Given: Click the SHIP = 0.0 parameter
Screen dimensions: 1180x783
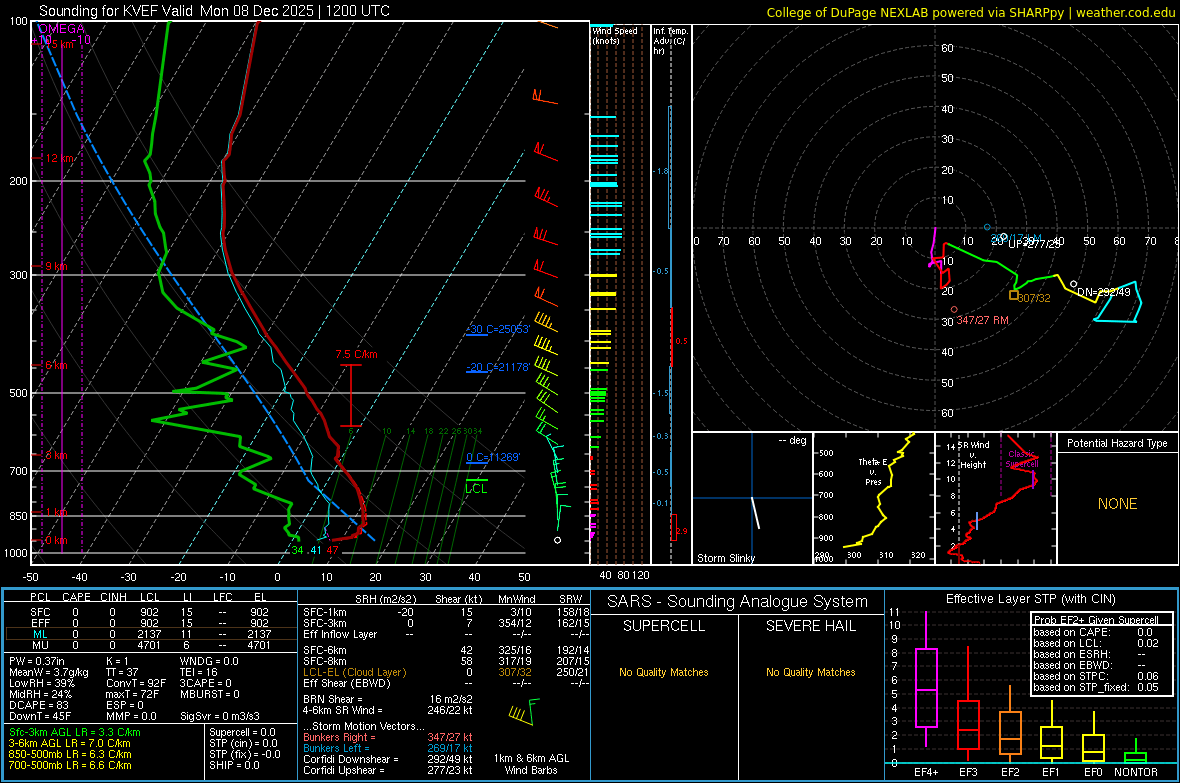Looking at the screenshot, I should pyautogui.click(x=234, y=765).
